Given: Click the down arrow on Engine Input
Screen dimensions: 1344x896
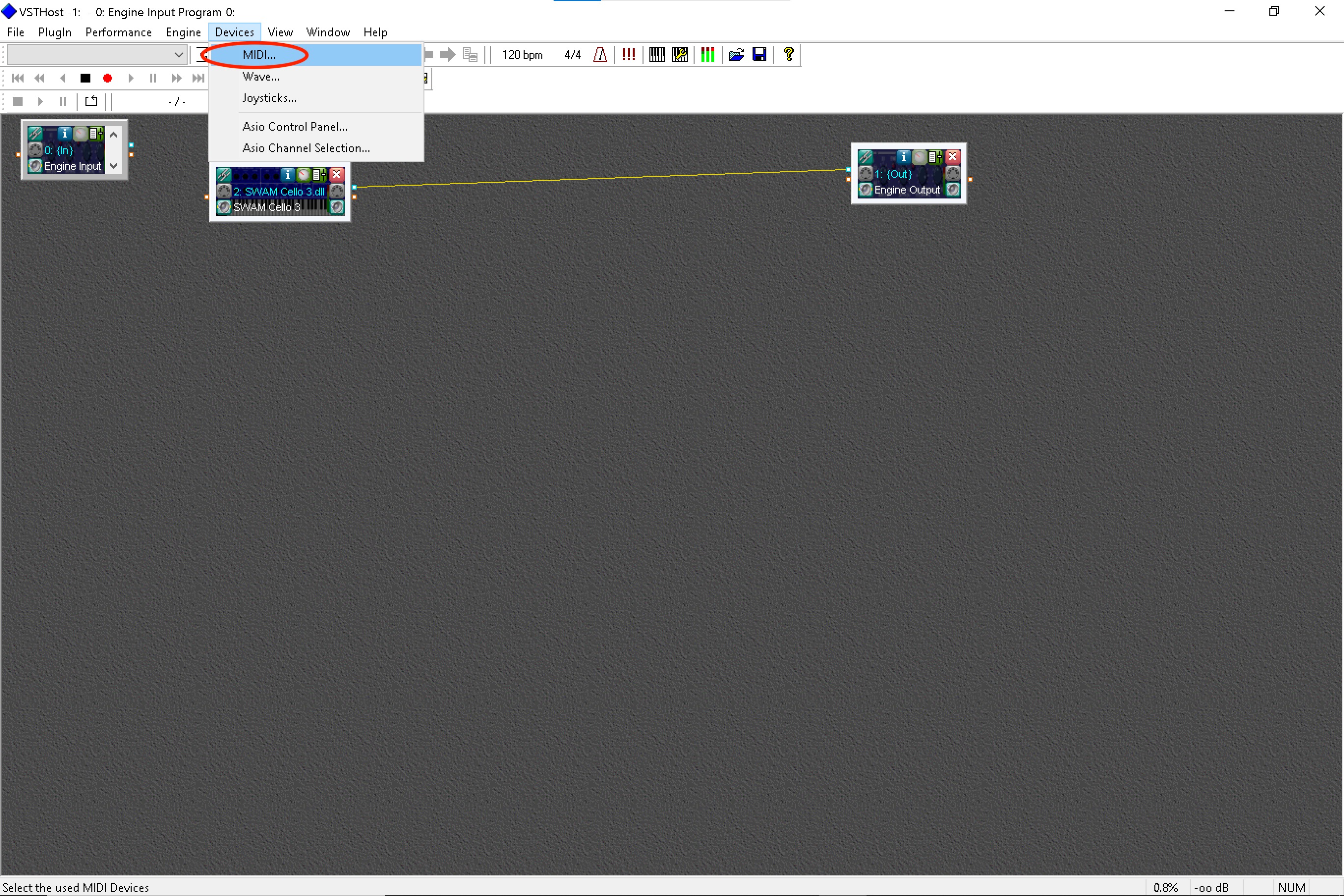Looking at the screenshot, I should (x=113, y=167).
